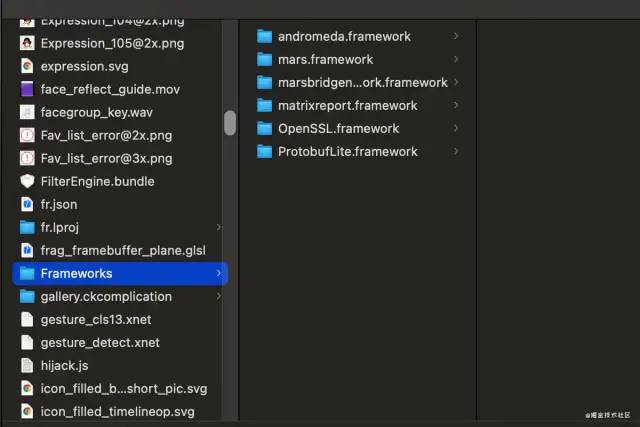Click the blank file icon of gesture_detect.xnet

[27, 342]
